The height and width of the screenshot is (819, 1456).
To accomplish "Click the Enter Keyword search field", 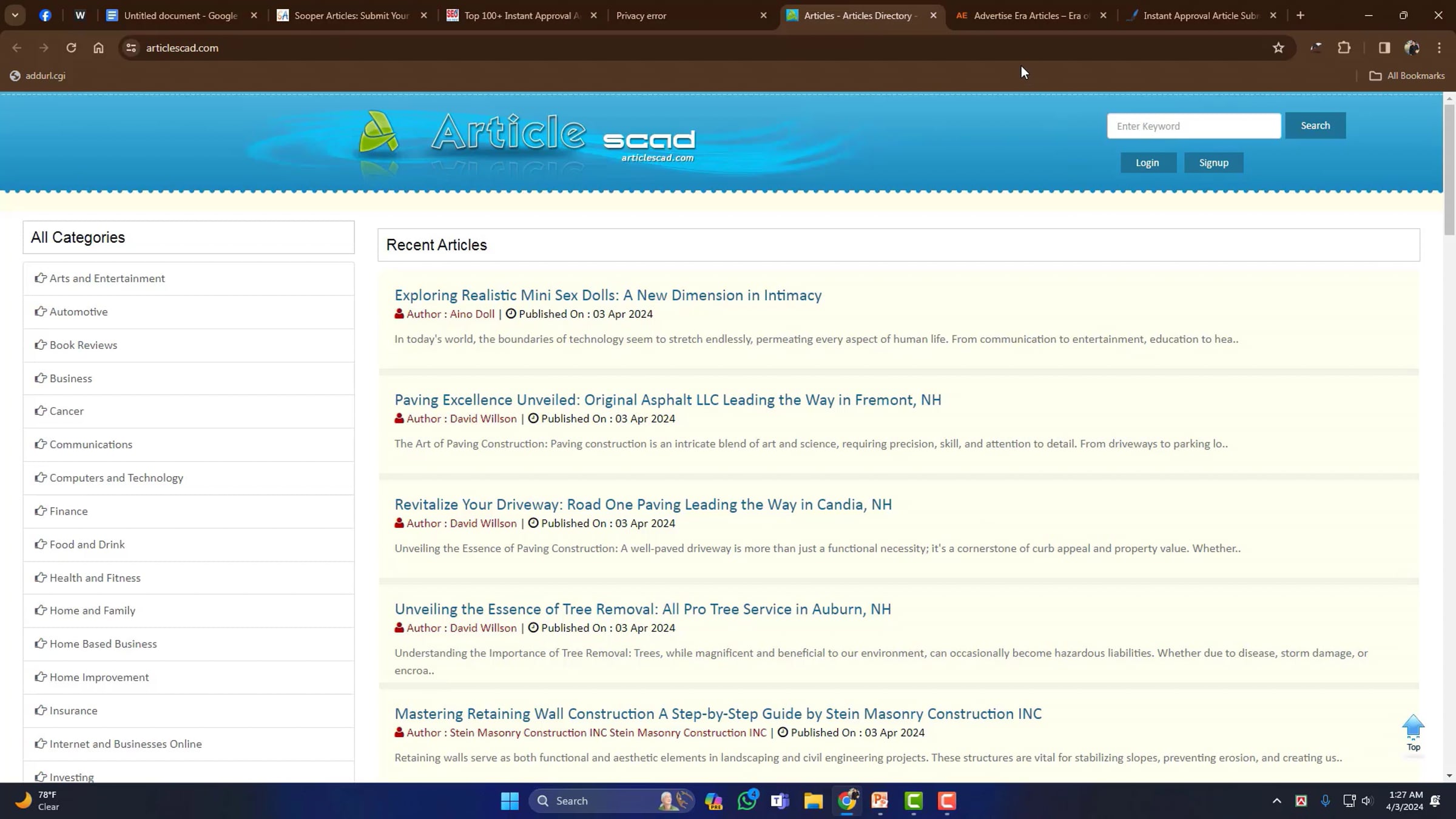I will click(x=1193, y=126).
